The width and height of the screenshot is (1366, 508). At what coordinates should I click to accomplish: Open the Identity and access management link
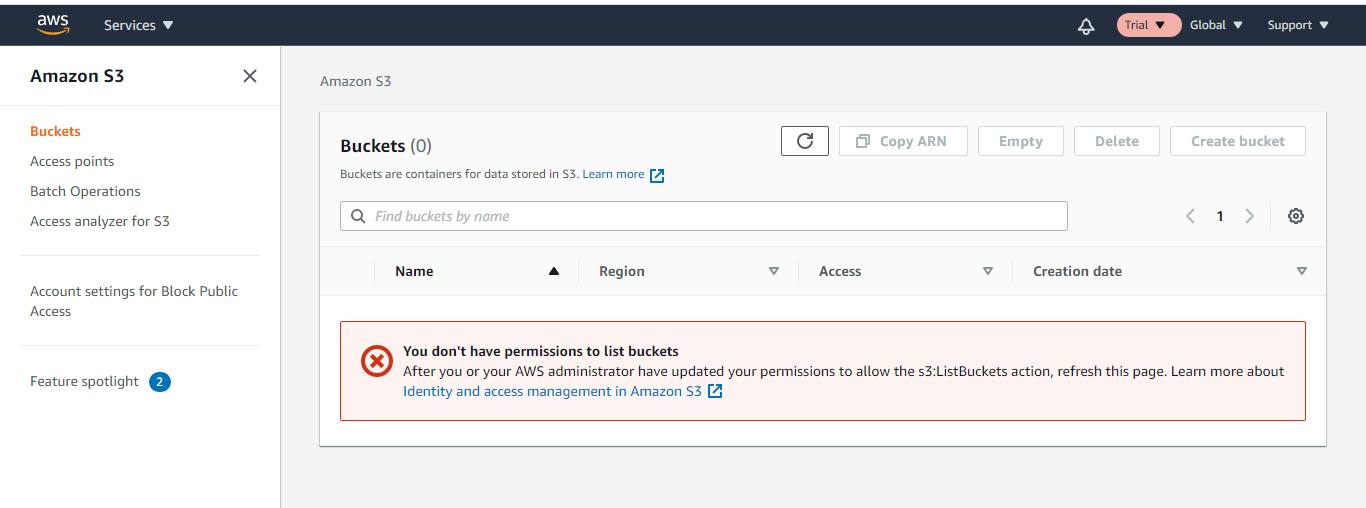point(552,391)
